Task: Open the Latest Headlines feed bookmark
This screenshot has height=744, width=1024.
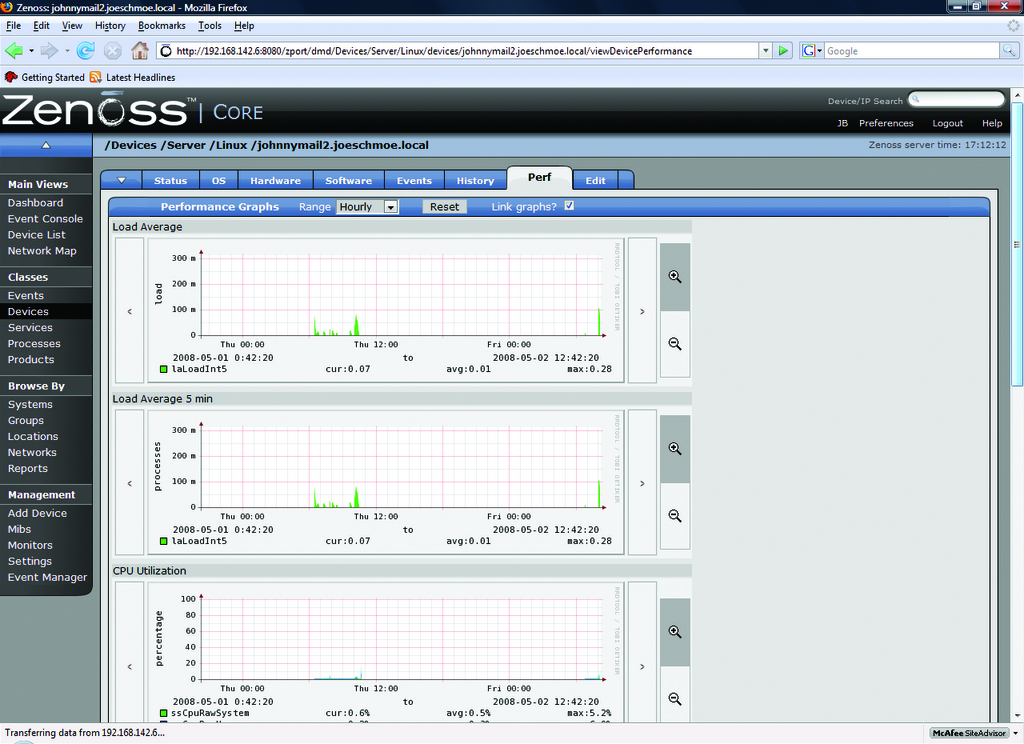Action: [140, 77]
